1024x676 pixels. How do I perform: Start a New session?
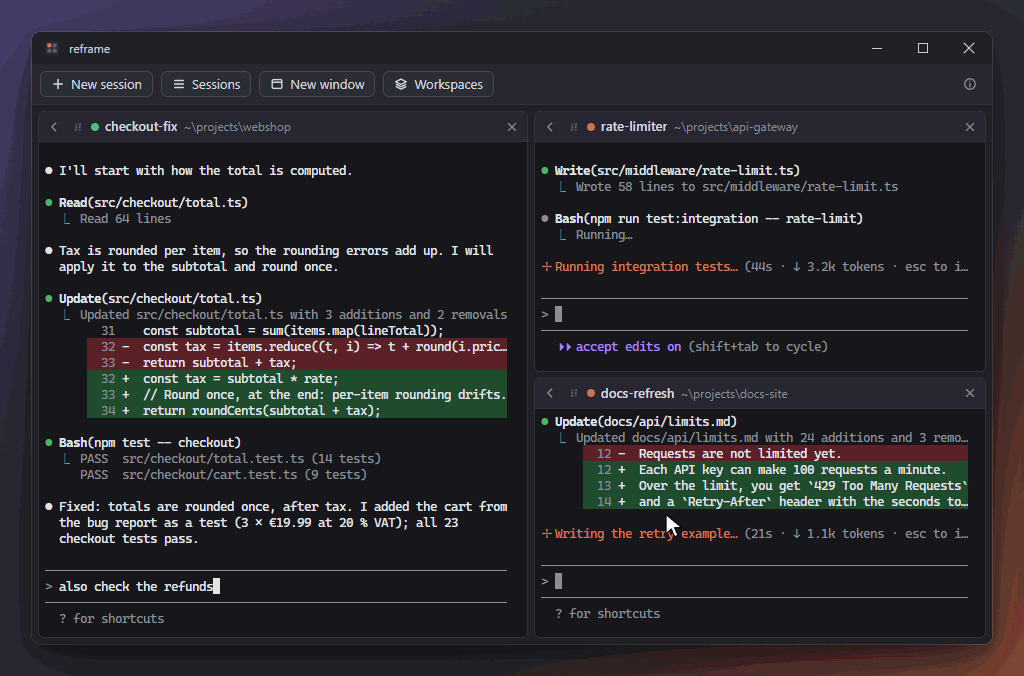[97, 84]
